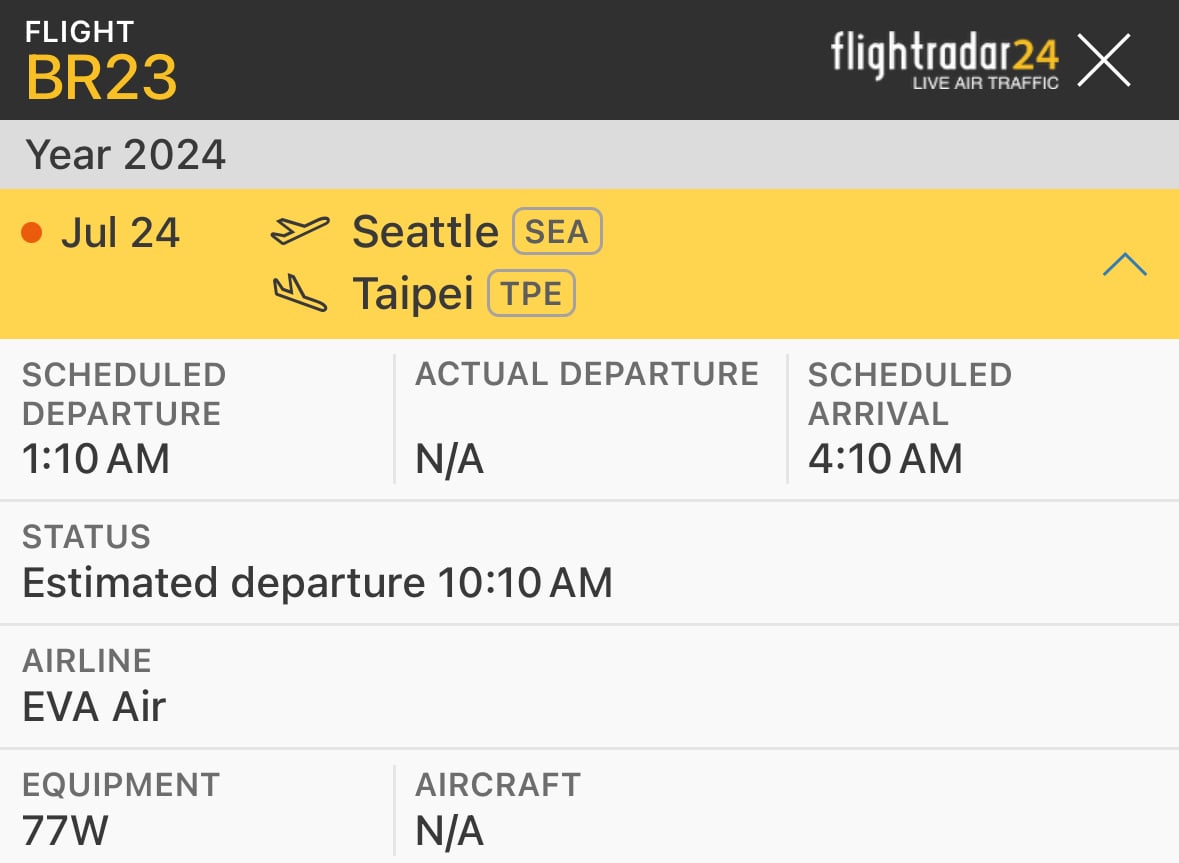Click the EVA Air airline name
This screenshot has width=1179, height=863.
(x=94, y=707)
